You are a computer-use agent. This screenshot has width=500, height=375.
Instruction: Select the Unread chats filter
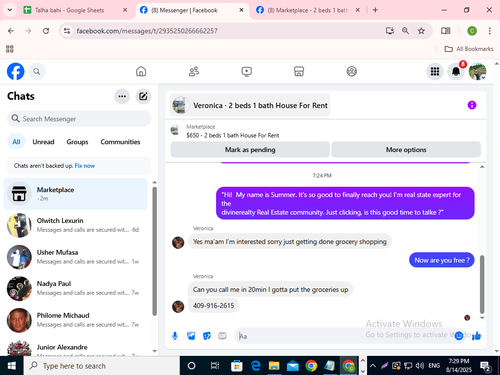[x=43, y=142]
